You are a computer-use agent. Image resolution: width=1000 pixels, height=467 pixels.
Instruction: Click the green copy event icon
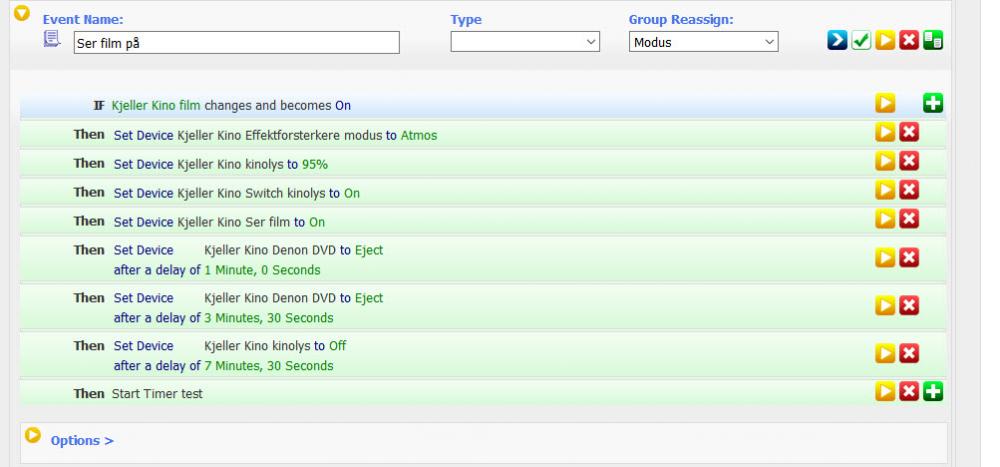click(x=933, y=42)
